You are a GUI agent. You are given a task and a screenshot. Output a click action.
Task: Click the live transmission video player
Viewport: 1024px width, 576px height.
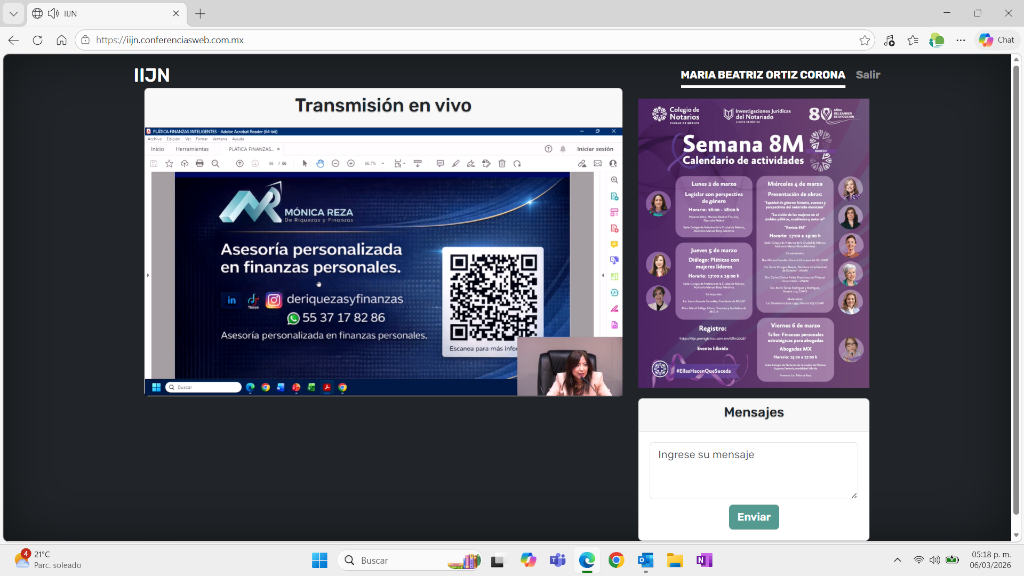tap(383, 261)
